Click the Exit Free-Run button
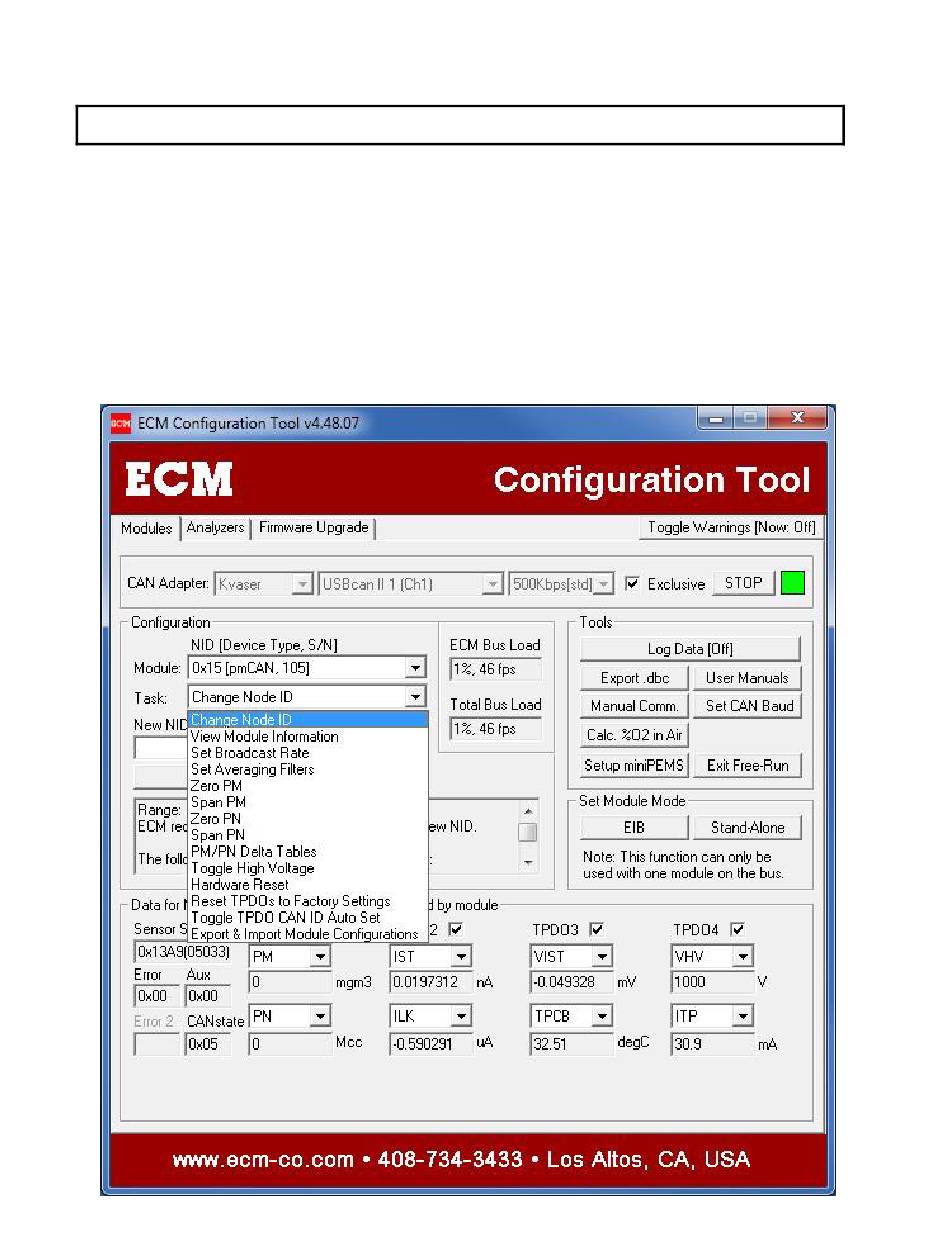This screenshot has height=1254, width=950. pos(747,766)
